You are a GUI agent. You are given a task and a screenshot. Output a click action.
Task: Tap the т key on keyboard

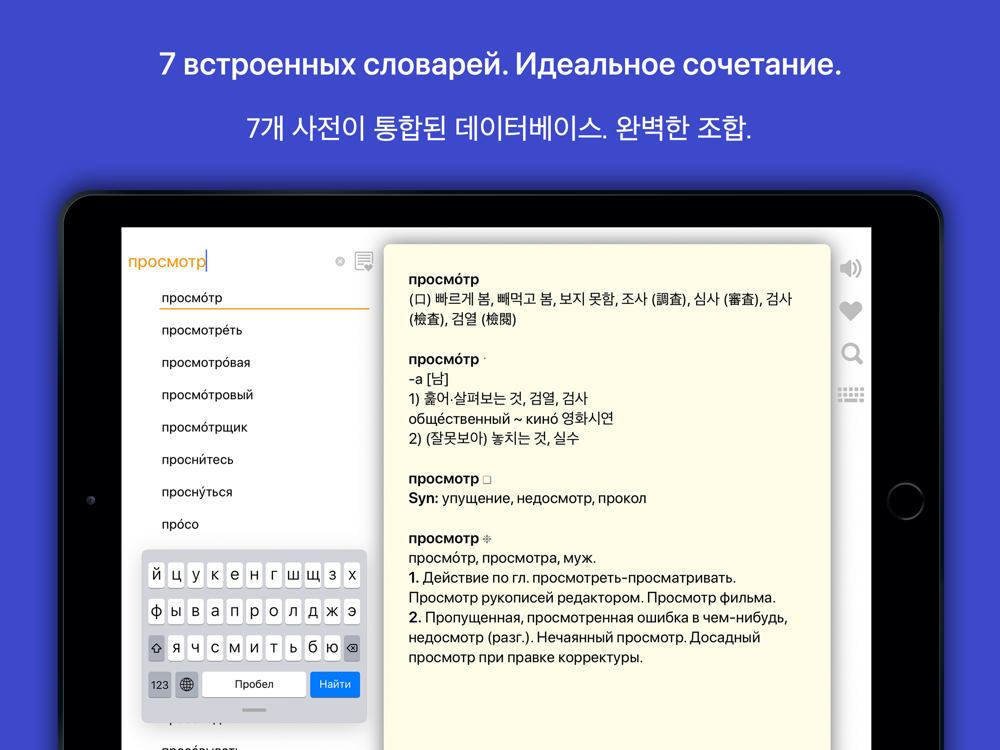tap(274, 648)
